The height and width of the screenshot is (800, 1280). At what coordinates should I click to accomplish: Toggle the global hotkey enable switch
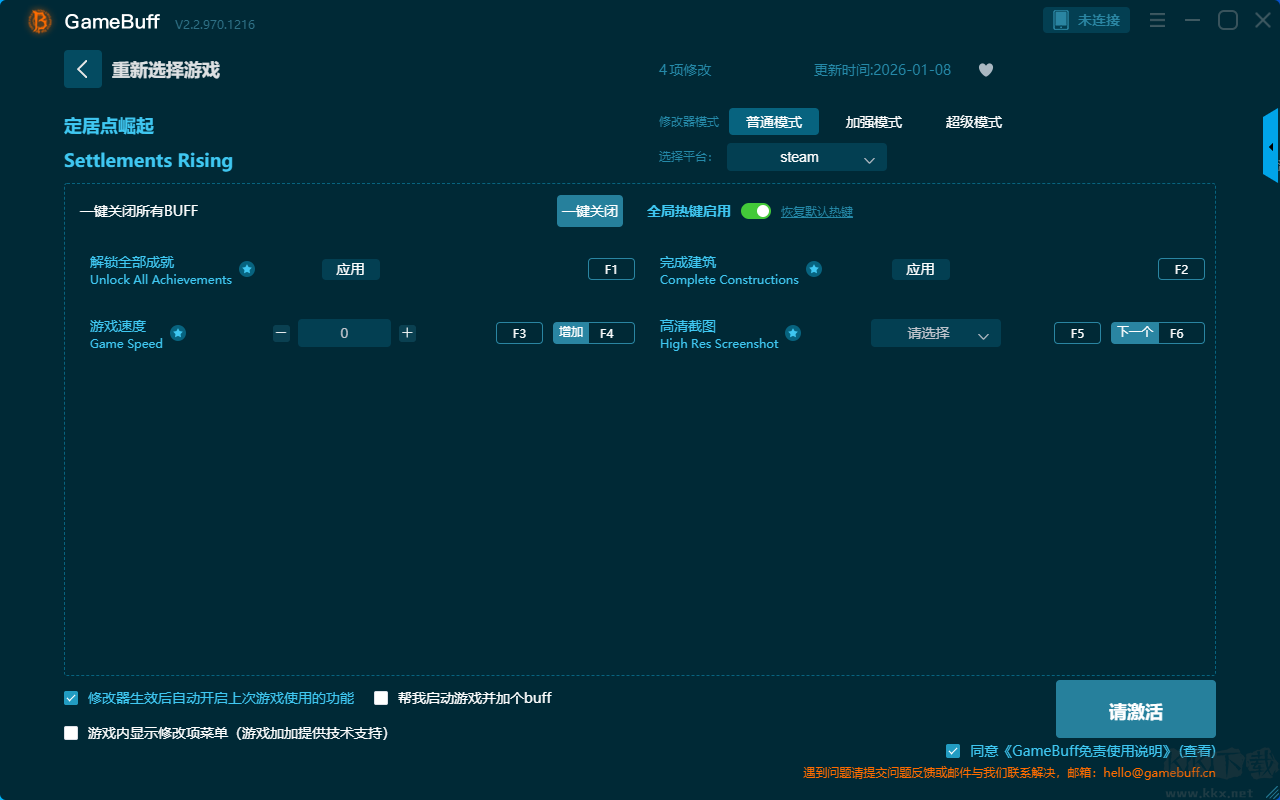coord(756,211)
